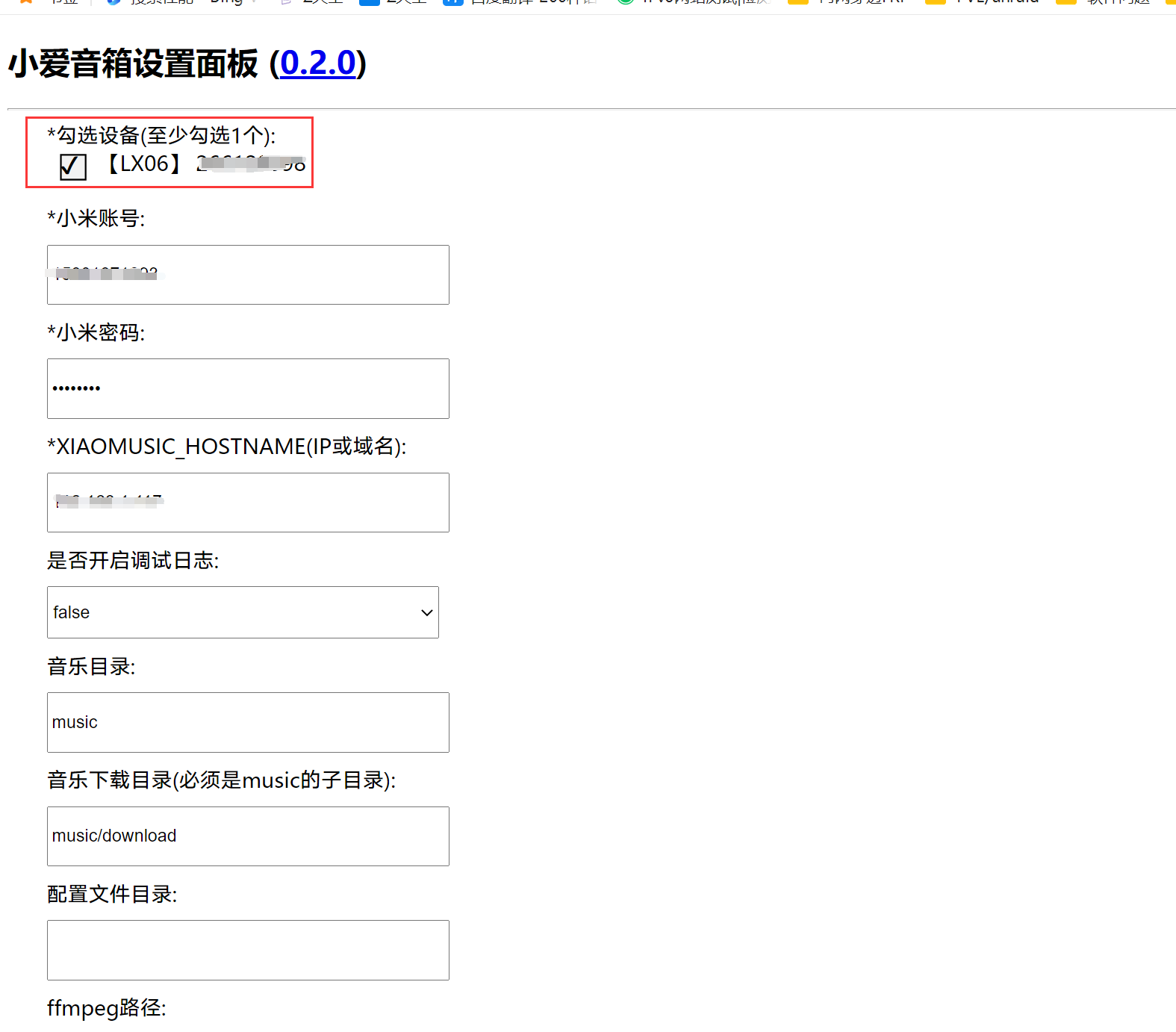The width and height of the screenshot is (1176, 1032).
Task: Focus the empty 配置文件目录 field
Action: 248,950
